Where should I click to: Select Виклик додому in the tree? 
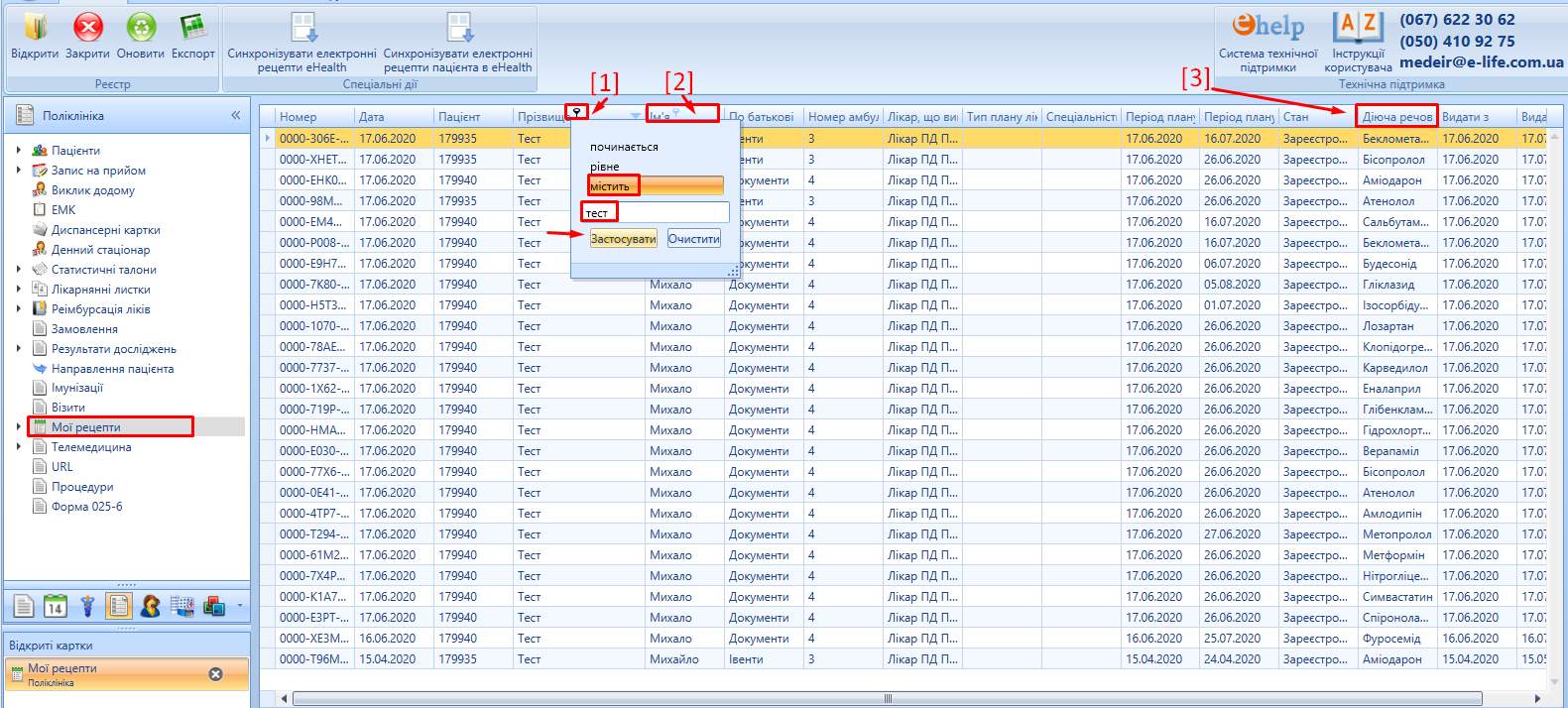pos(92,190)
